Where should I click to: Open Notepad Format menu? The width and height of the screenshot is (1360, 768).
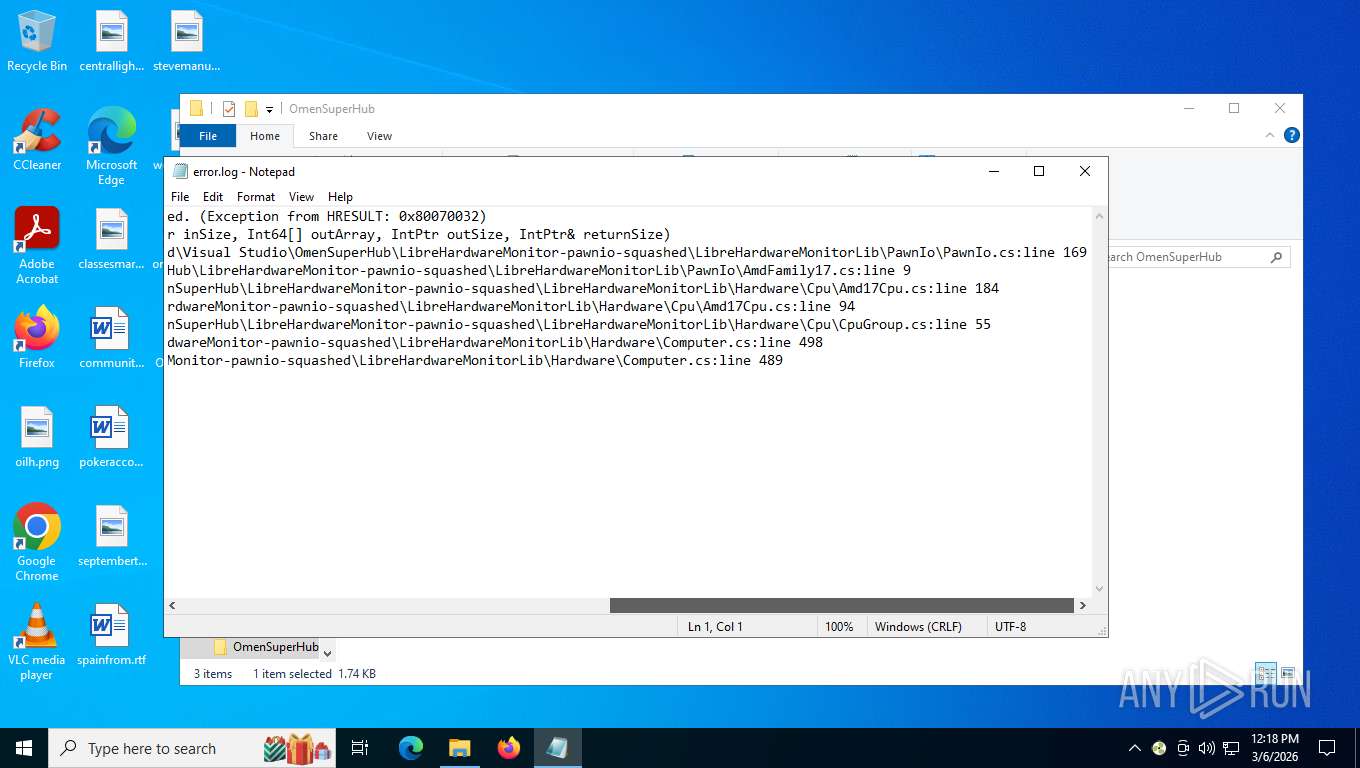256,197
